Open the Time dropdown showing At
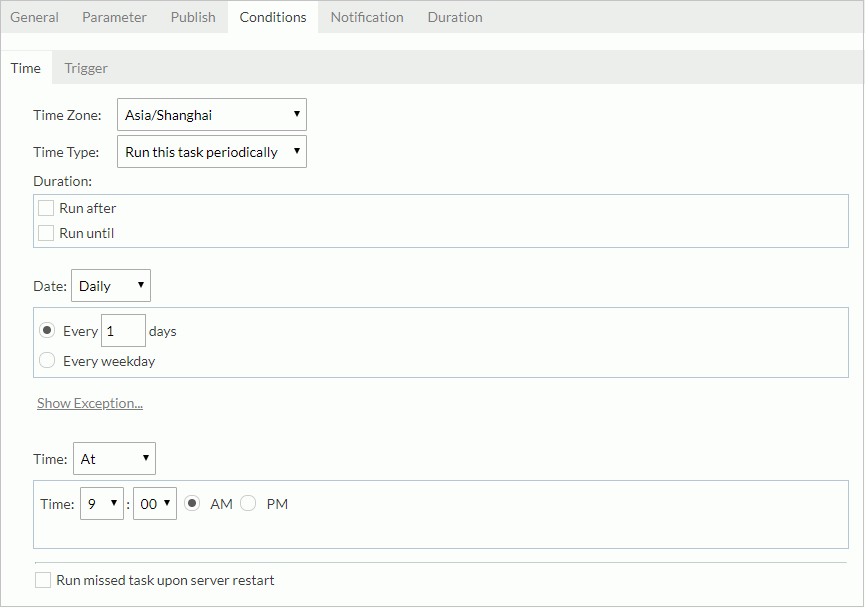The height and width of the screenshot is (608, 865). (x=113, y=458)
